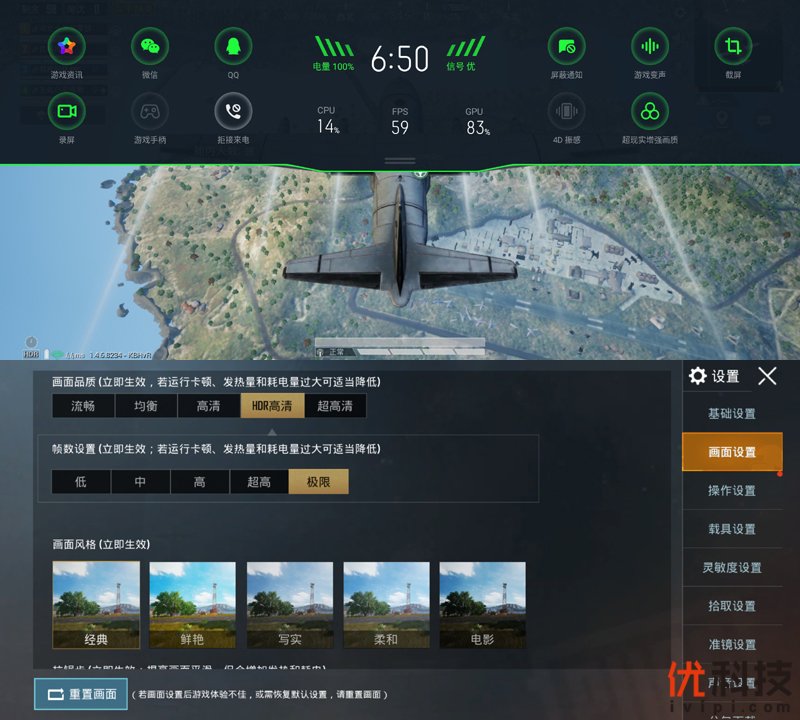Toggle 屏蔽通知 notification blocking
Image resolution: width=800 pixels, height=720 pixels.
(x=567, y=47)
